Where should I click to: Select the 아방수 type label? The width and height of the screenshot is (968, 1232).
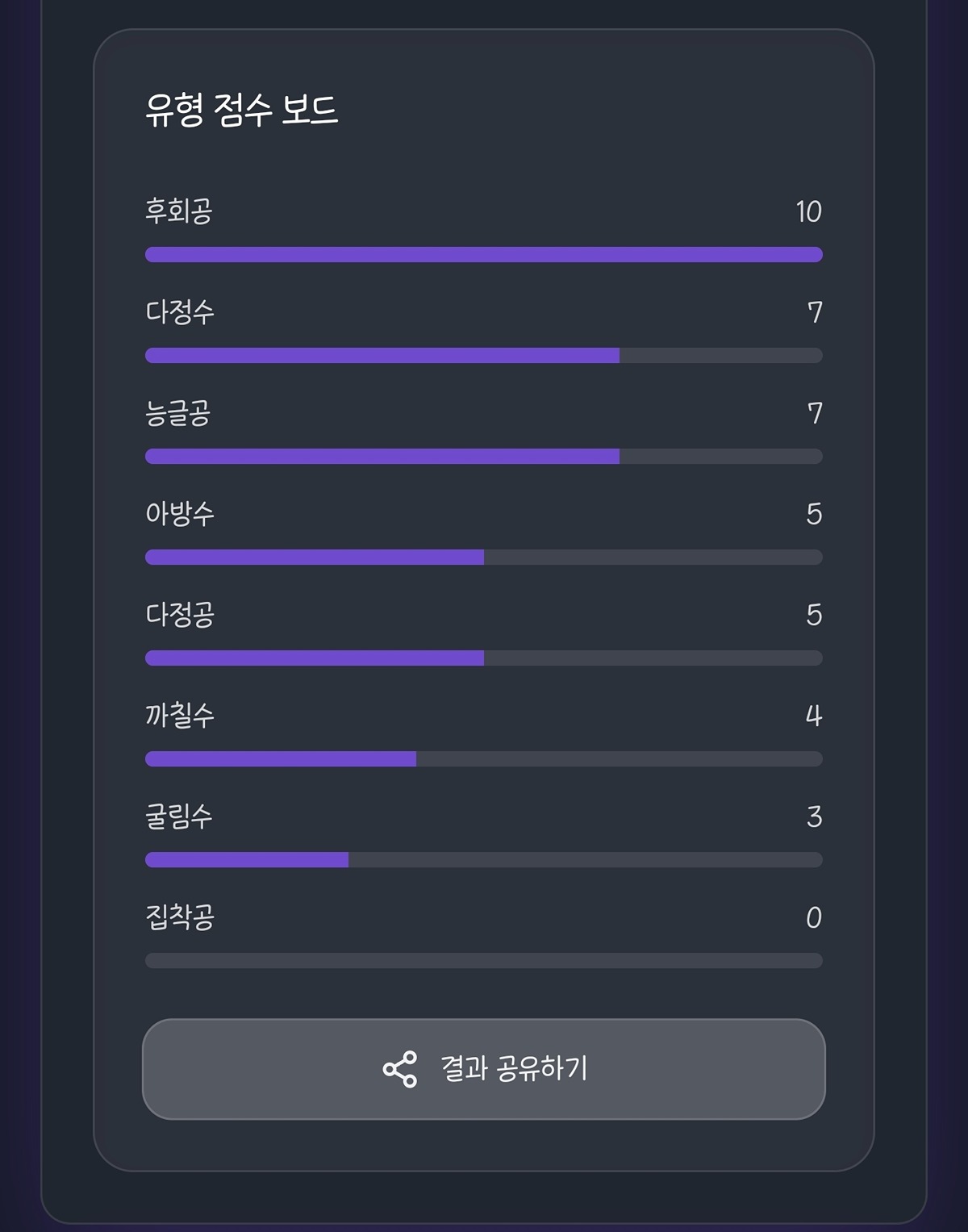point(180,514)
